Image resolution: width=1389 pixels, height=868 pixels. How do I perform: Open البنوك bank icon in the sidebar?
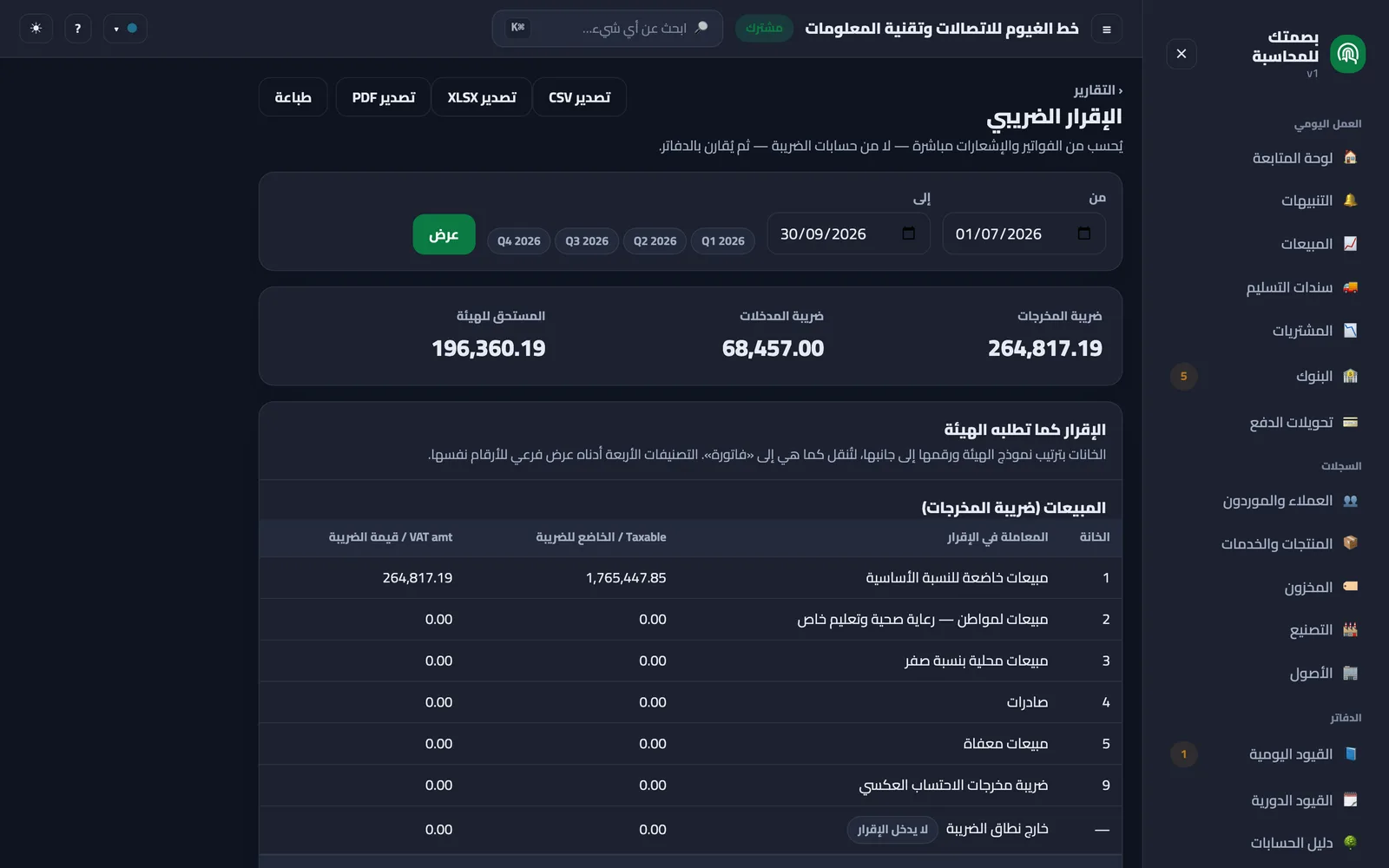click(1350, 376)
